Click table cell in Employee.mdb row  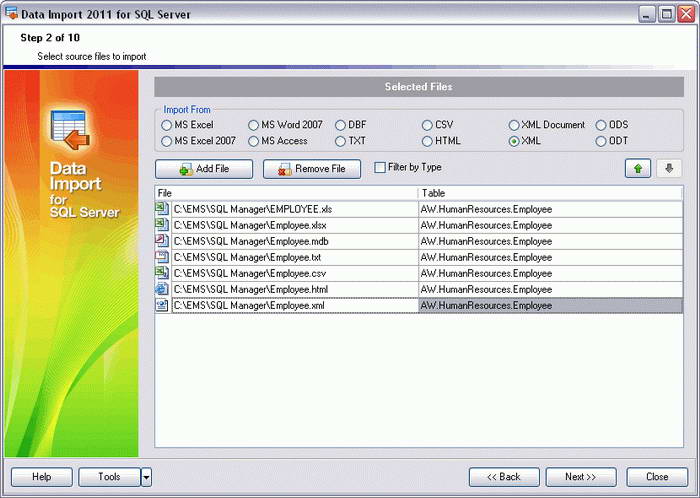(550, 241)
